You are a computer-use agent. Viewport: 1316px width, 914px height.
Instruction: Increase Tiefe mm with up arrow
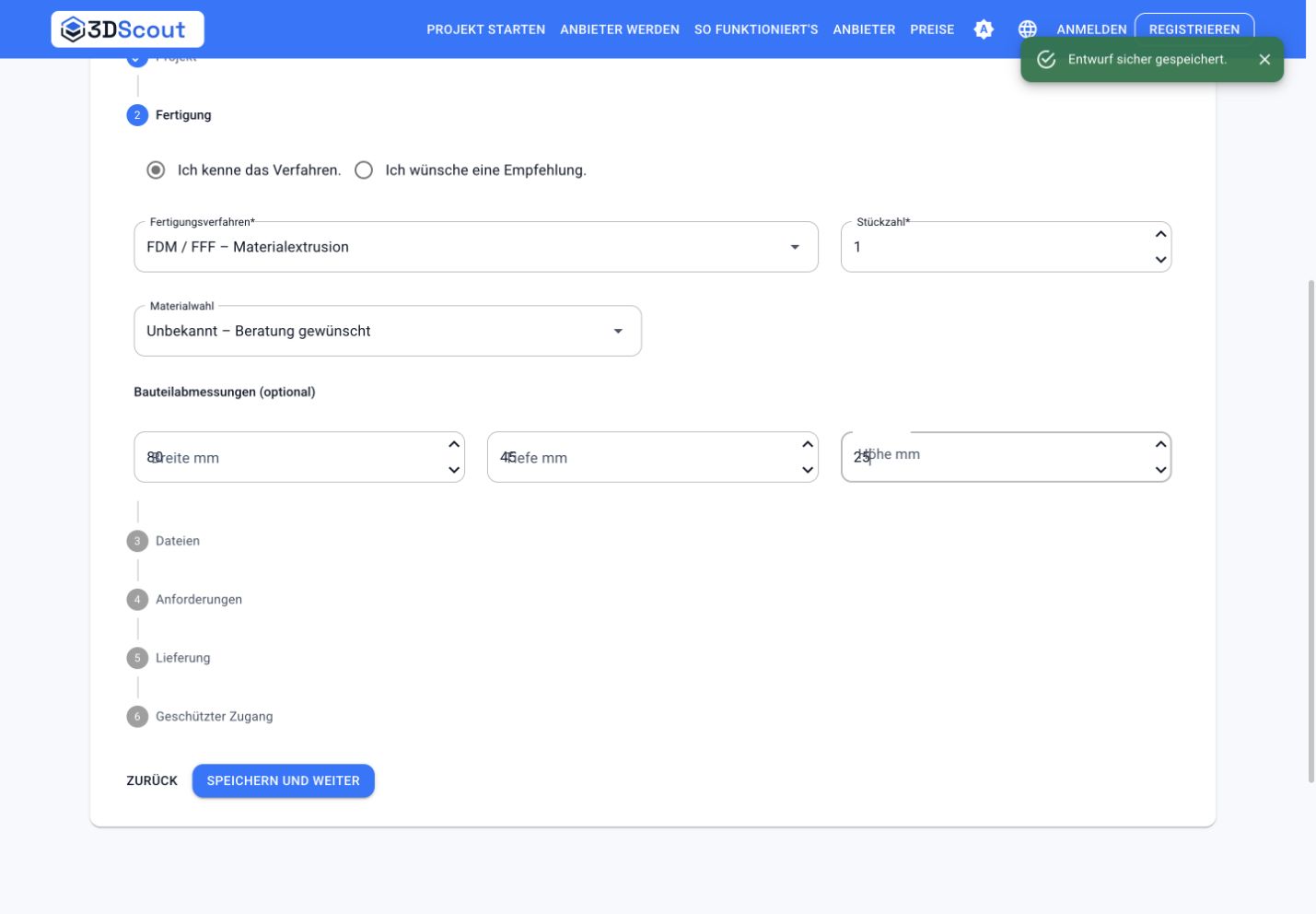coord(808,444)
